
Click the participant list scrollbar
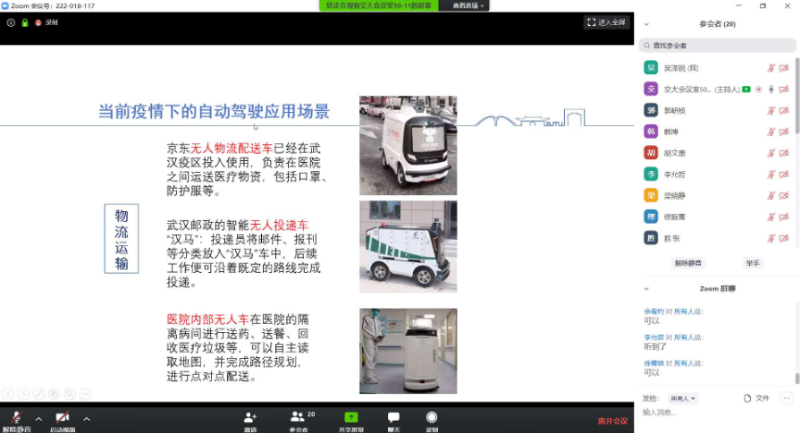coord(797,96)
